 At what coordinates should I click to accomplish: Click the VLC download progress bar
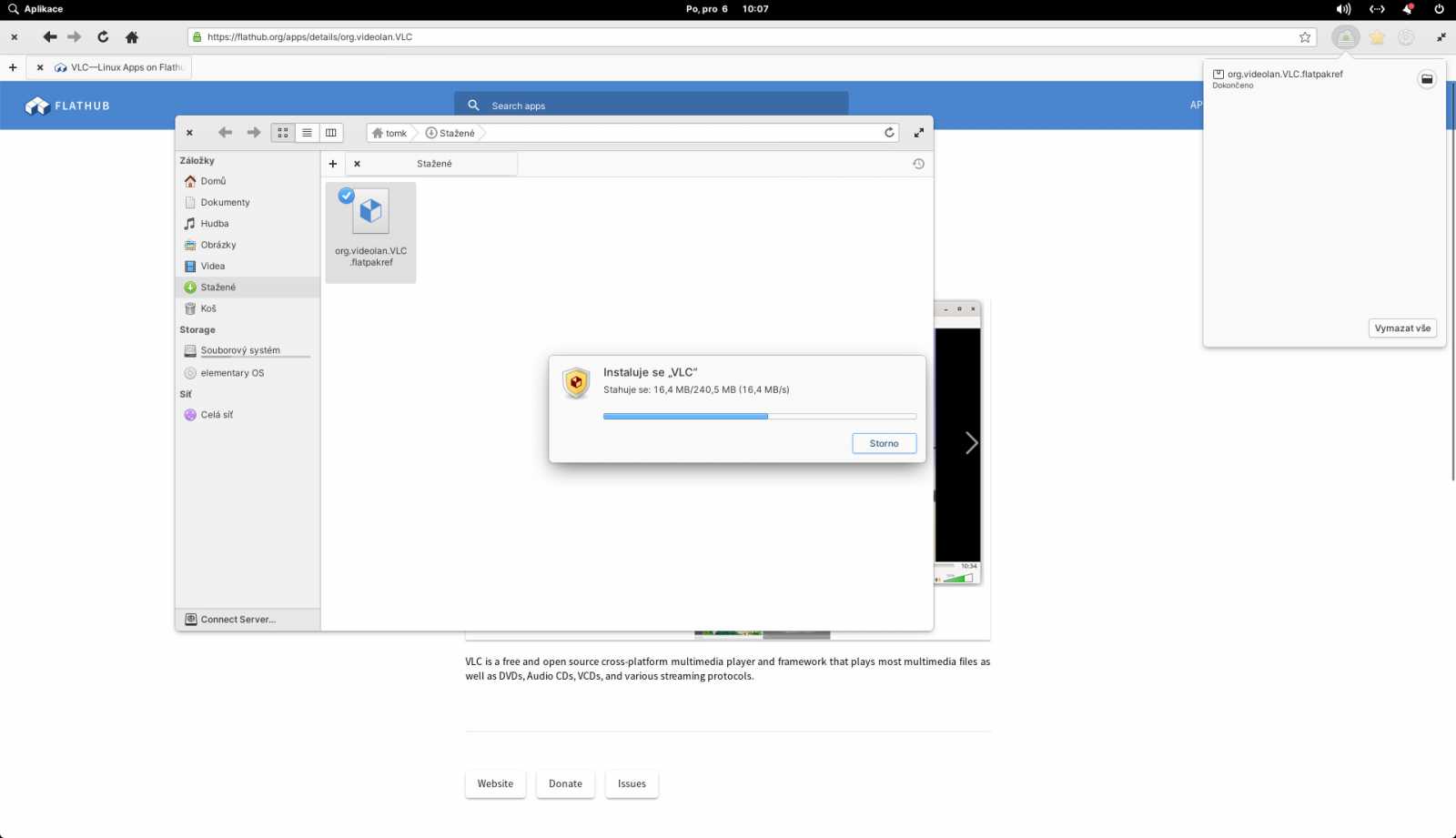coord(760,416)
